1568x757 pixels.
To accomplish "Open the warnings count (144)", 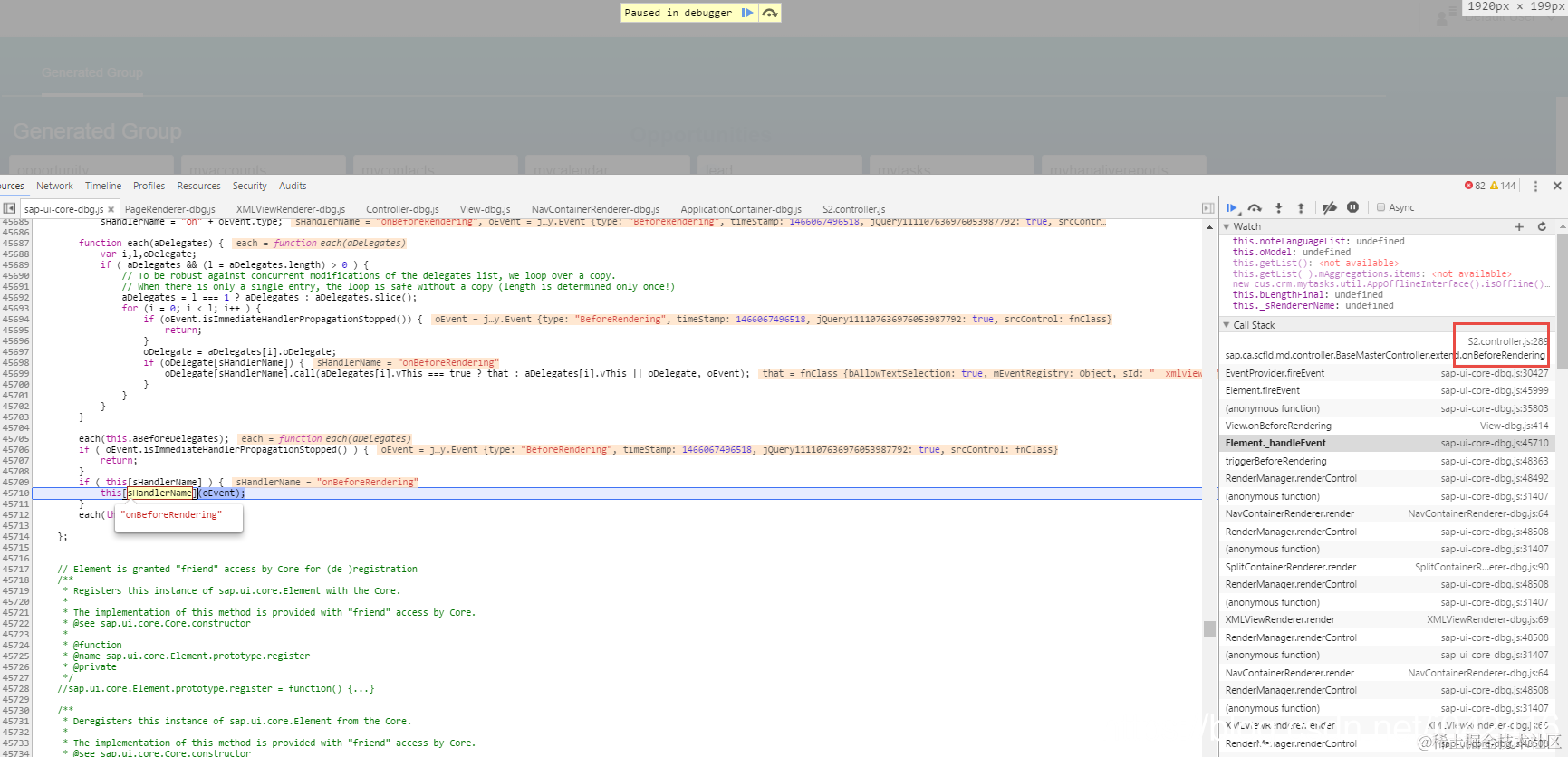I will tap(1503, 186).
